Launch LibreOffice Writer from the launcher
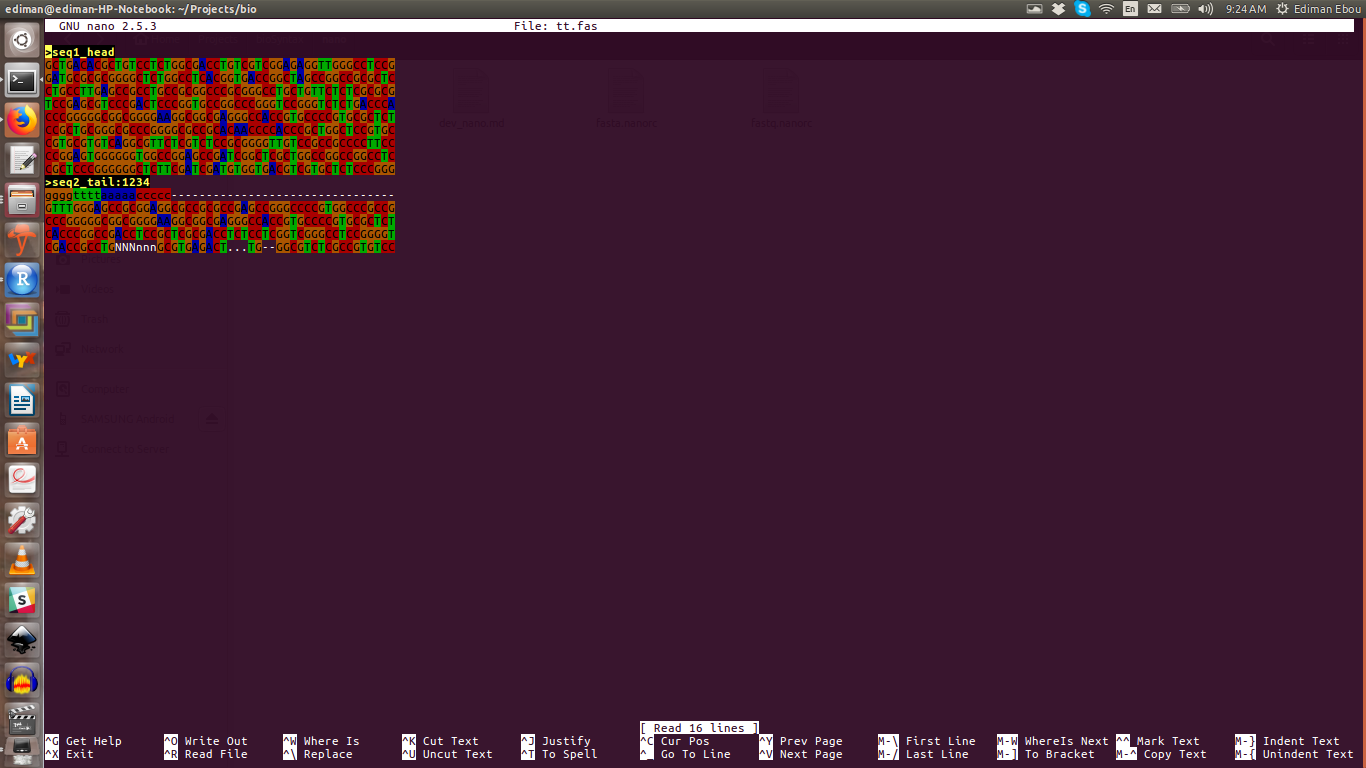1366x768 pixels. (22, 400)
